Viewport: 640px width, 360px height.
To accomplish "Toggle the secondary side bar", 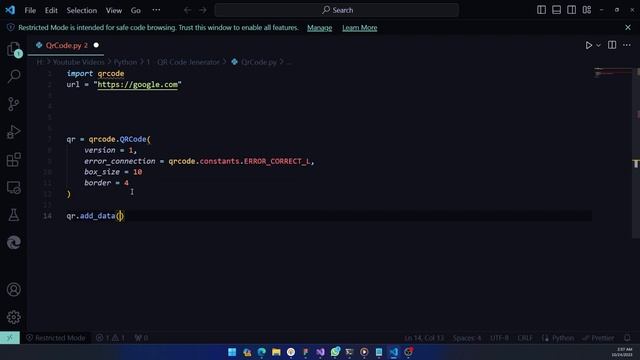I will pos(571,10).
